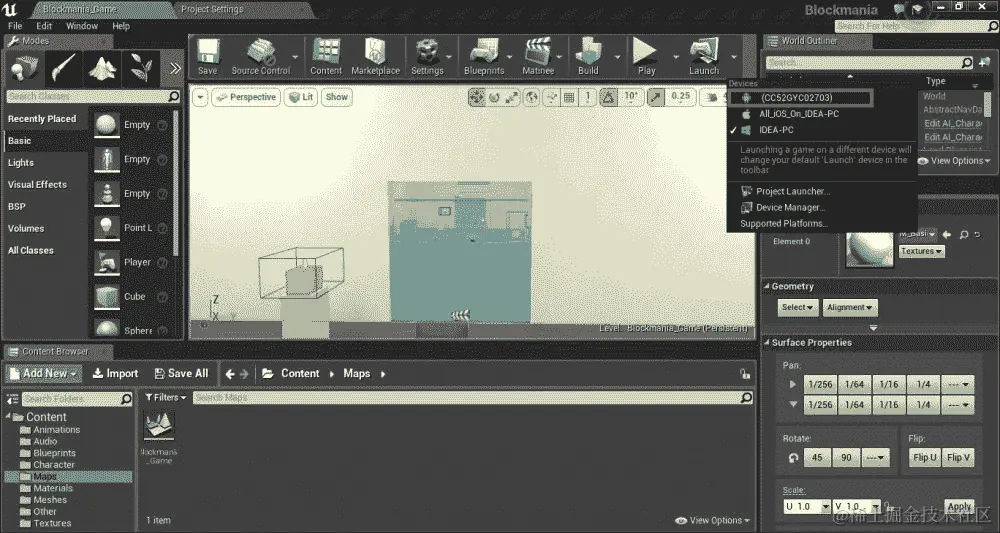Open the viewport Show menu
Screen dimensions: 1000x533
coord(337,97)
